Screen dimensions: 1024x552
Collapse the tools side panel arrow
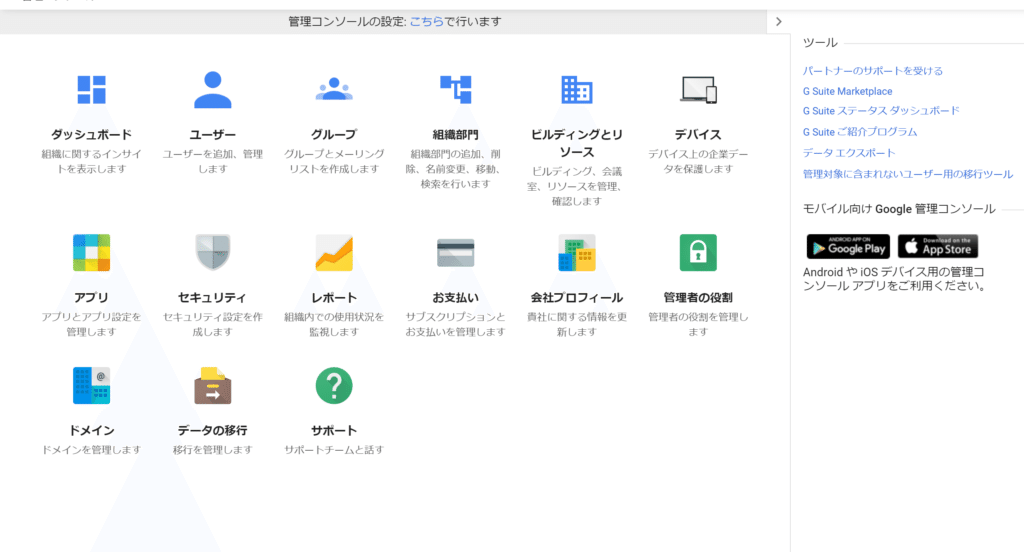[778, 22]
